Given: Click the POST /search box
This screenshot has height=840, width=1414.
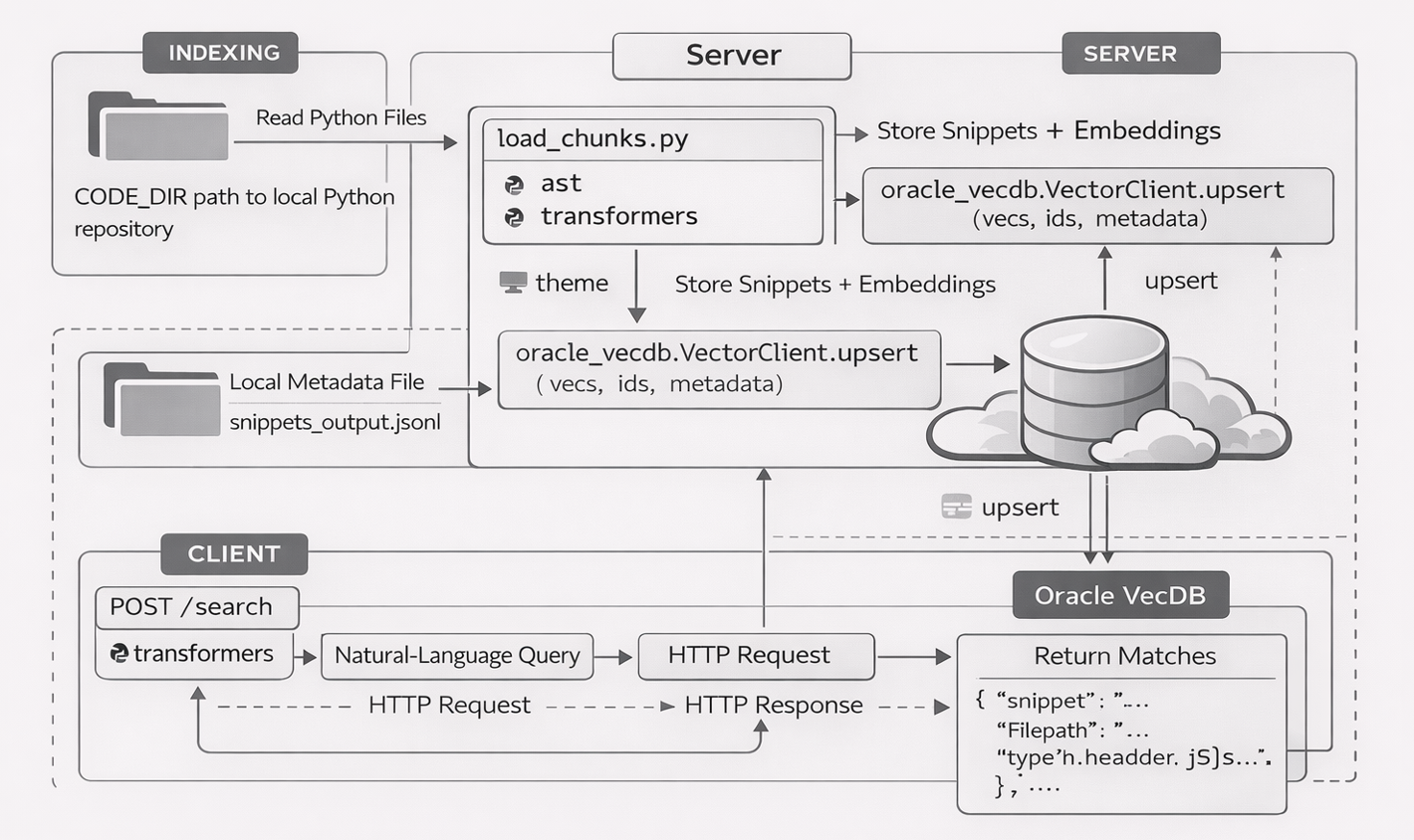Looking at the screenshot, I should click(x=197, y=607).
